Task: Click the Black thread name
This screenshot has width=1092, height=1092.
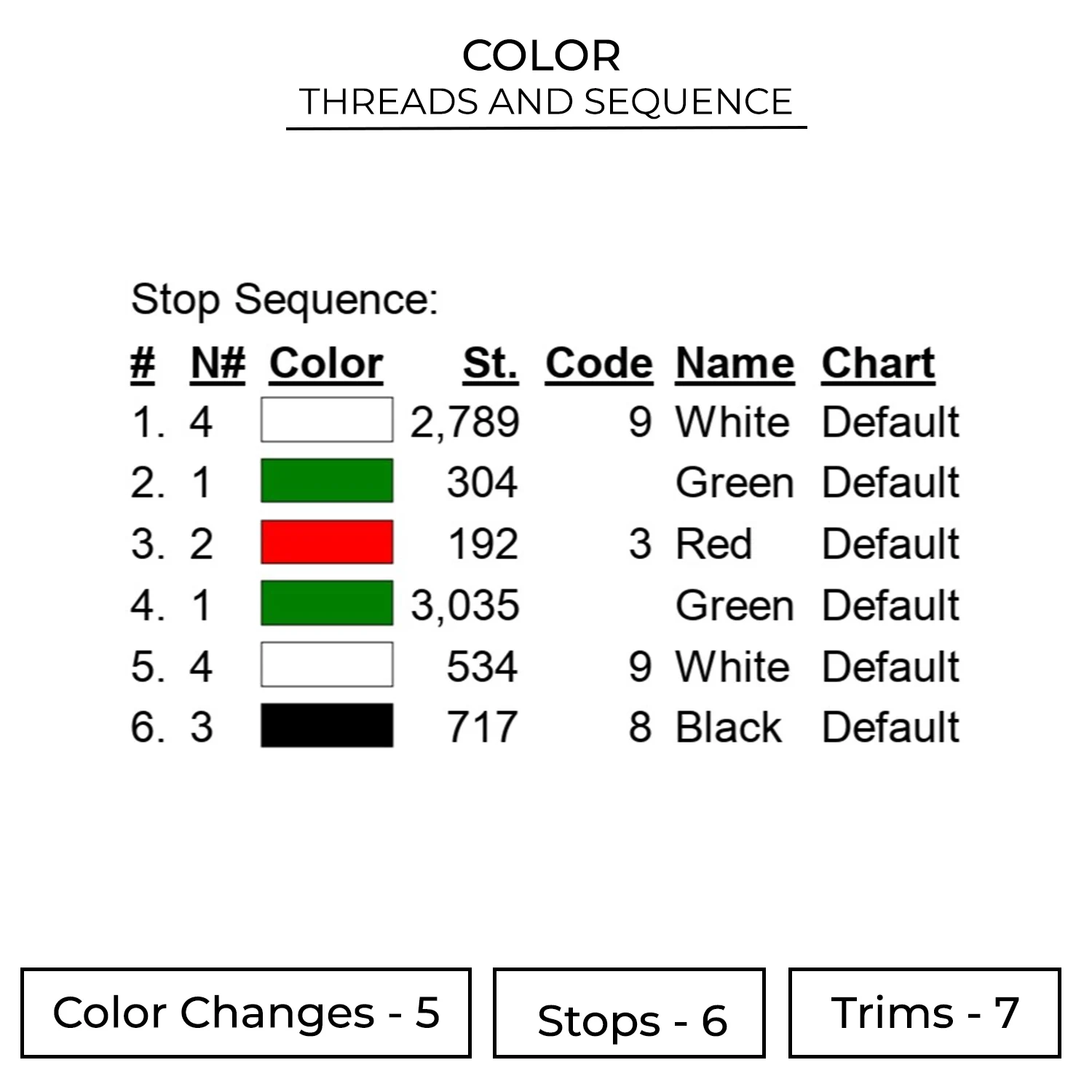Action: [x=728, y=727]
